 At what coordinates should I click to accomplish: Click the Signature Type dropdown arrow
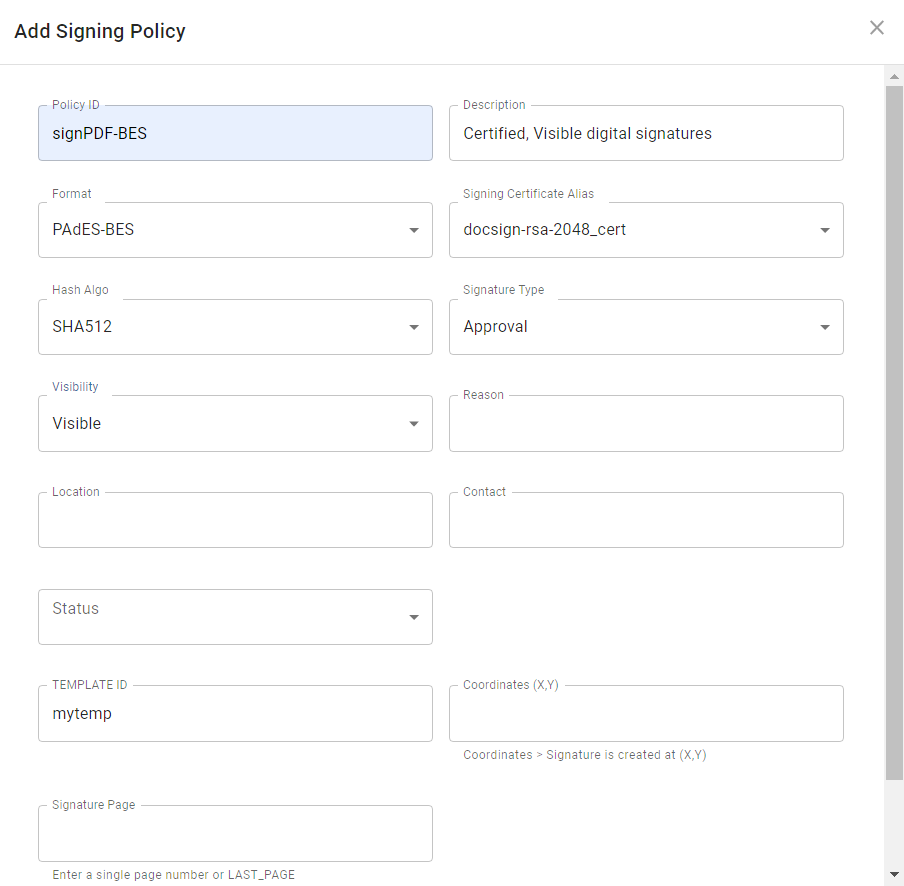click(825, 326)
